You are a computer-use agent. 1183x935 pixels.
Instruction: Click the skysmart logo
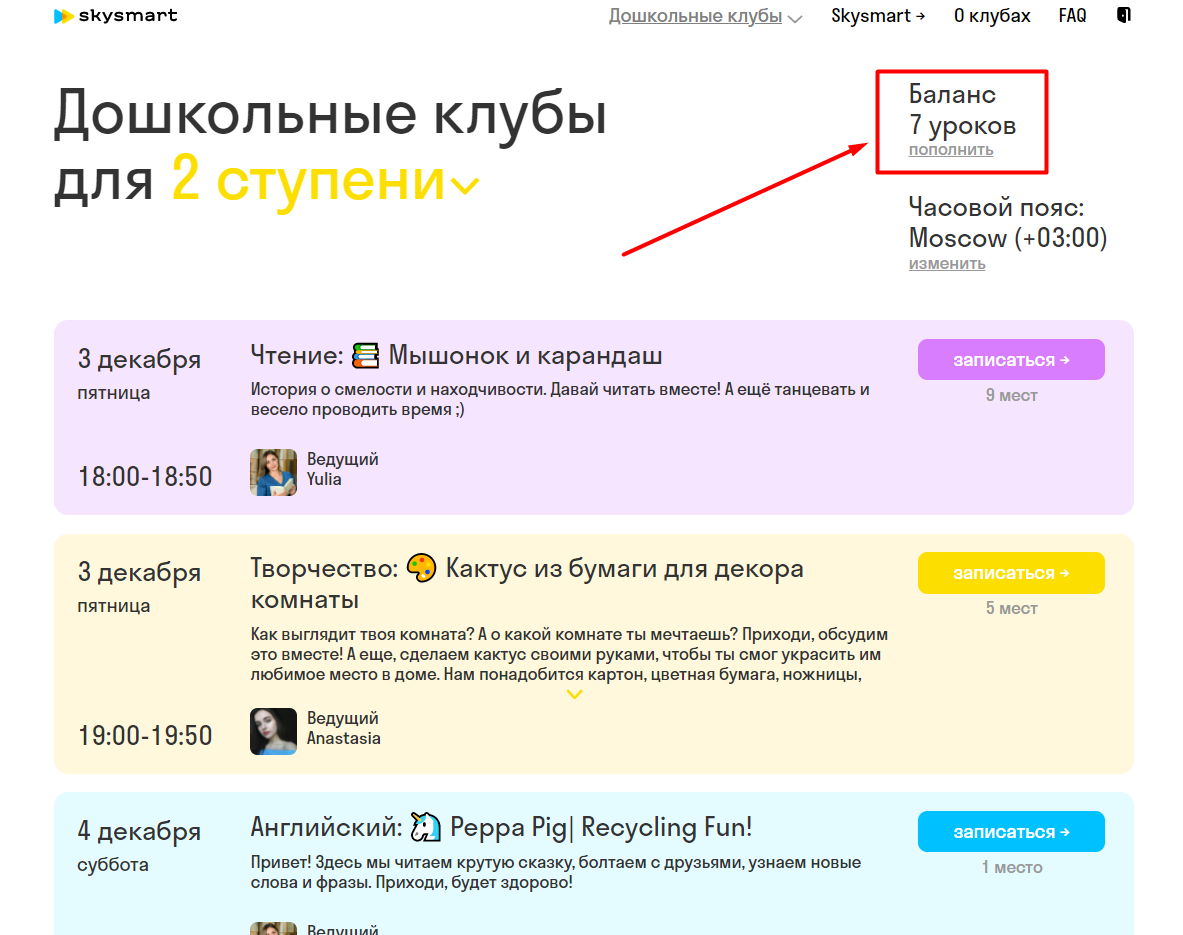pos(115,16)
